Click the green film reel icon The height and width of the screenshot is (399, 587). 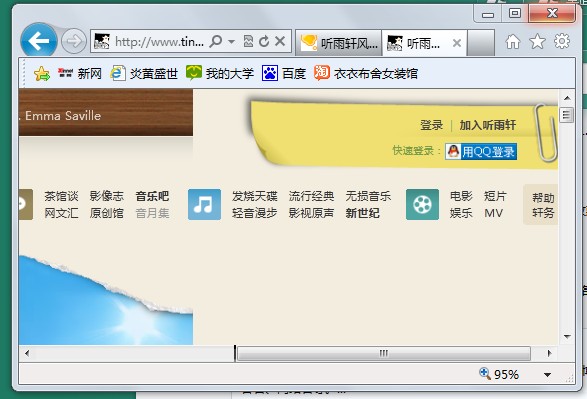pyautogui.click(x=422, y=204)
